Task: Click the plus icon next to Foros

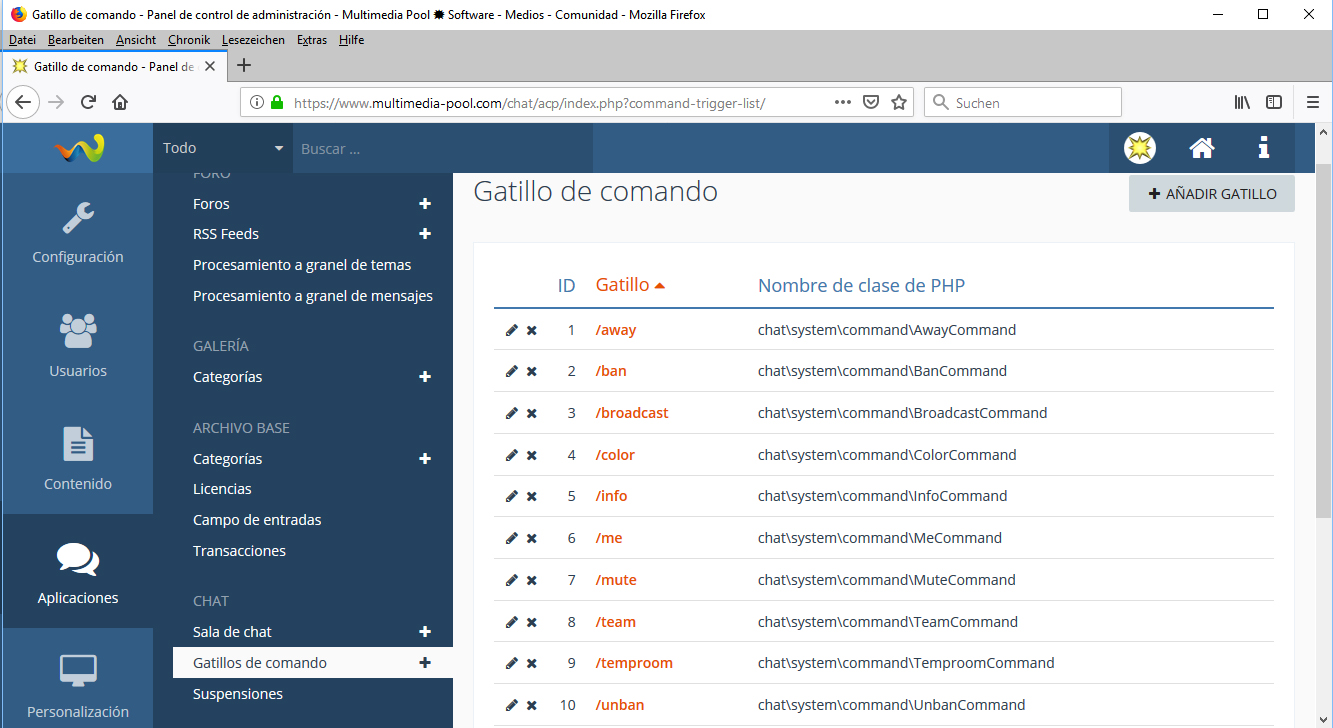Action: pyautogui.click(x=425, y=204)
